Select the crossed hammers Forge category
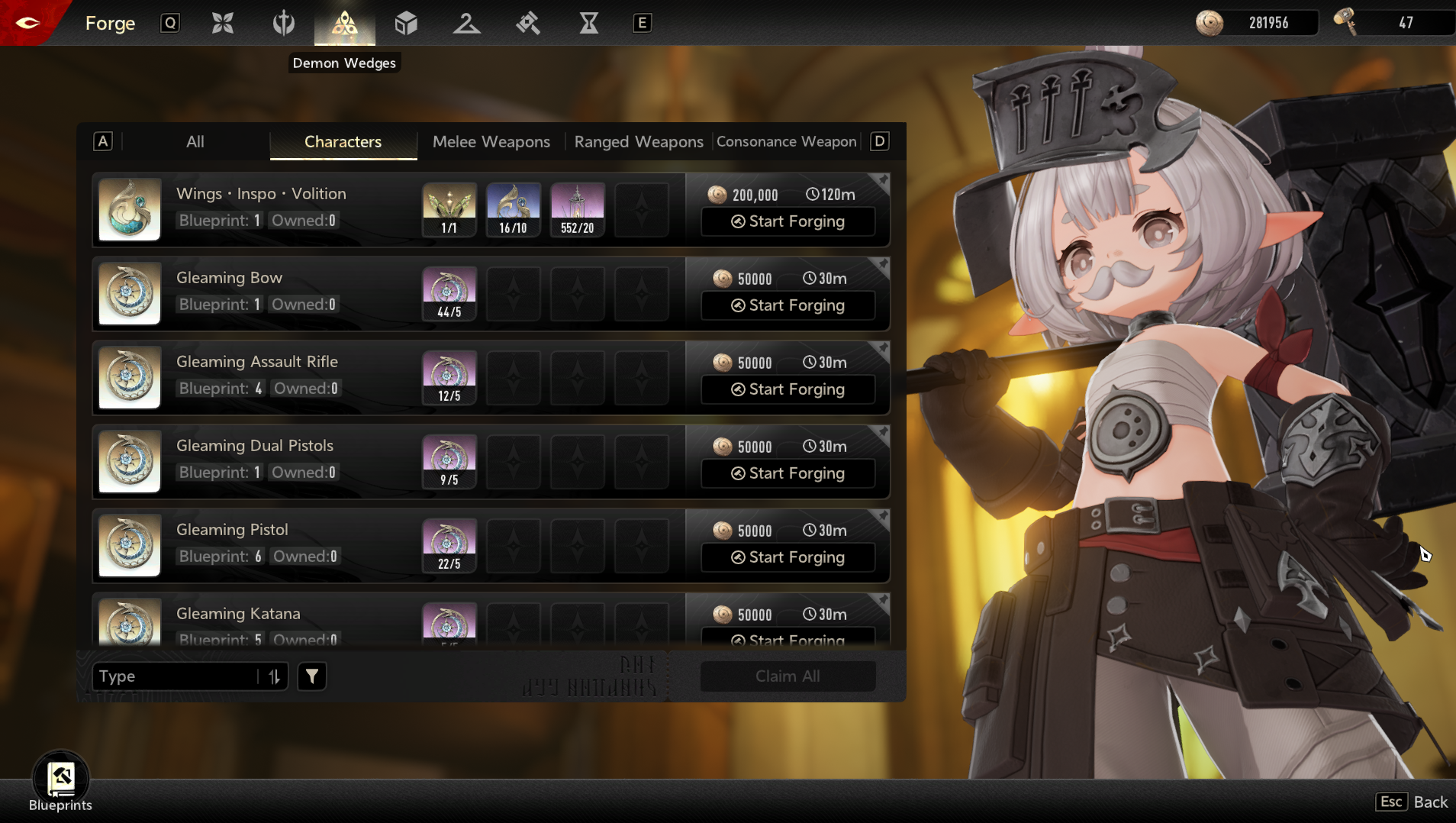Image resolution: width=1456 pixels, height=823 pixels. pyautogui.click(x=528, y=23)
